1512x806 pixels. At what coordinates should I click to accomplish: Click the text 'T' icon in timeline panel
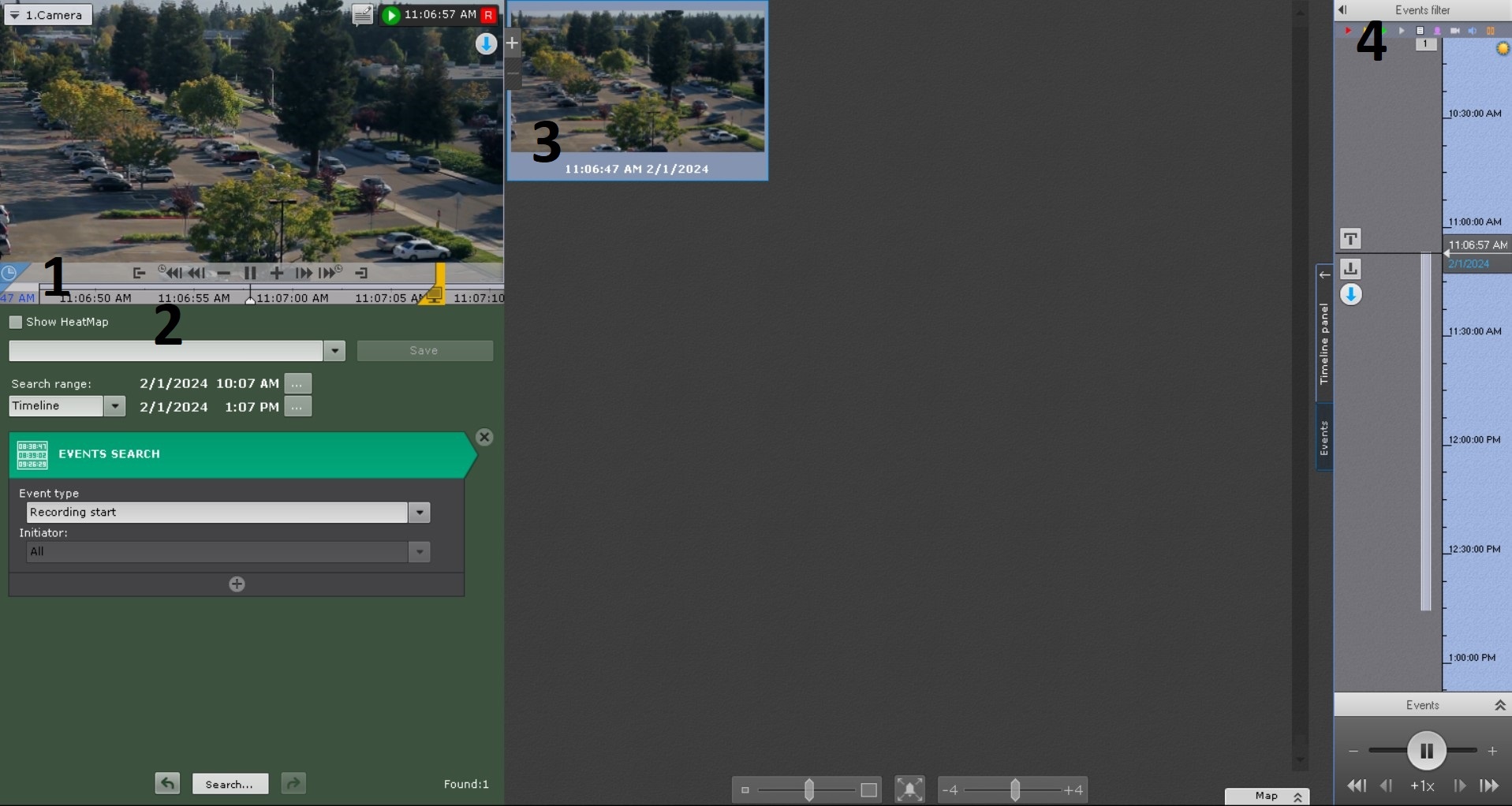[x=1350, y=238]
